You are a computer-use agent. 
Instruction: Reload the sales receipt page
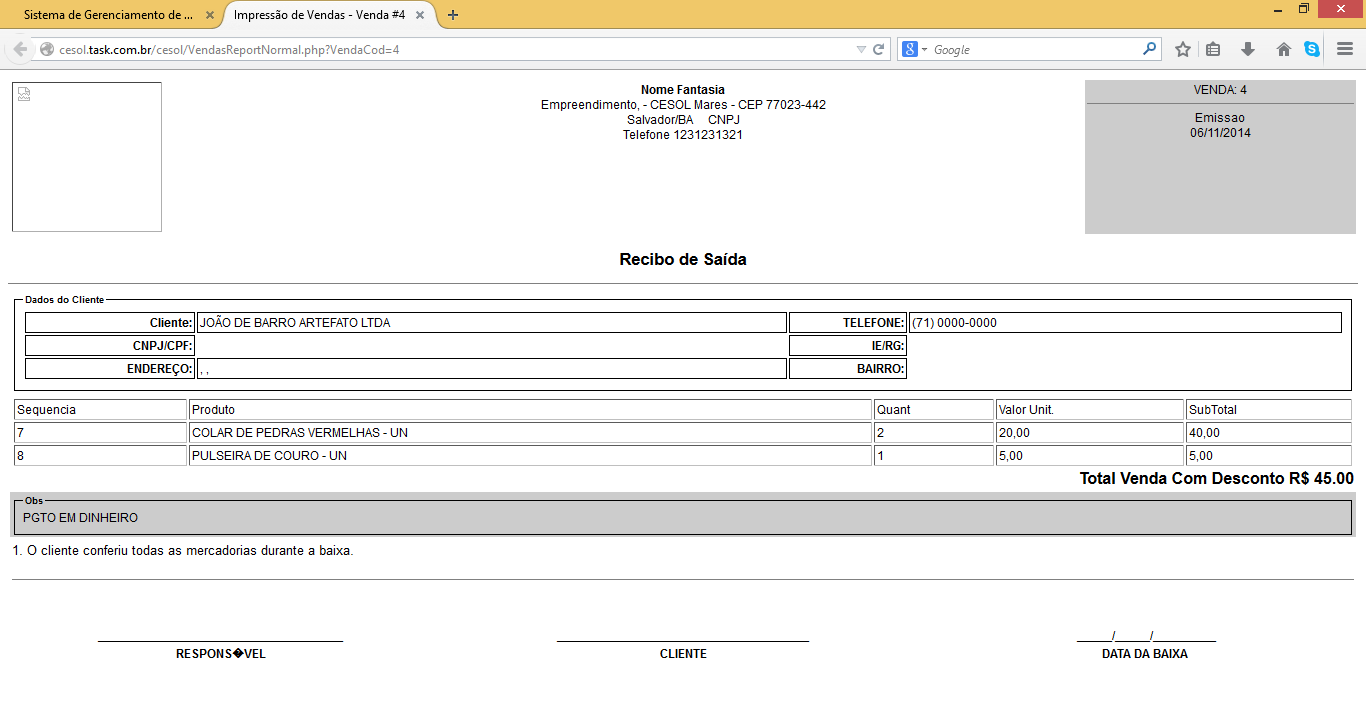pyautogui.click(x=879, y=49)
